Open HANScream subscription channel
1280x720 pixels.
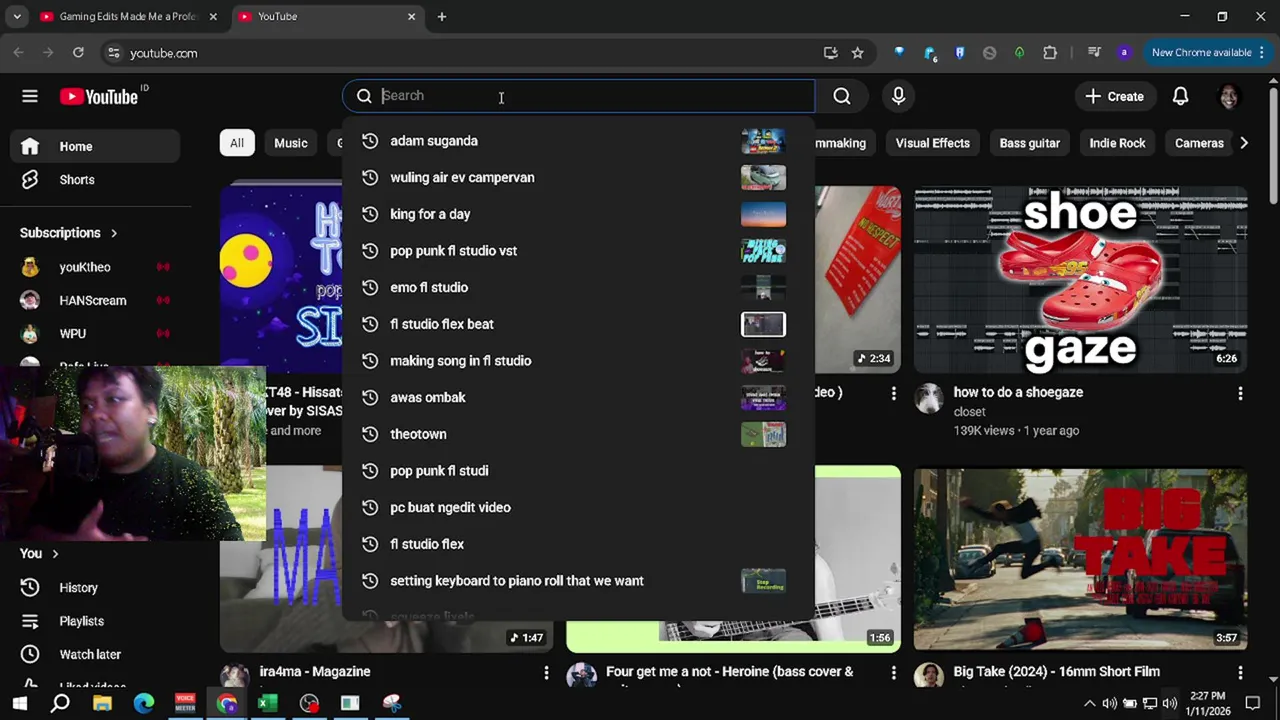tap(96, 300)
